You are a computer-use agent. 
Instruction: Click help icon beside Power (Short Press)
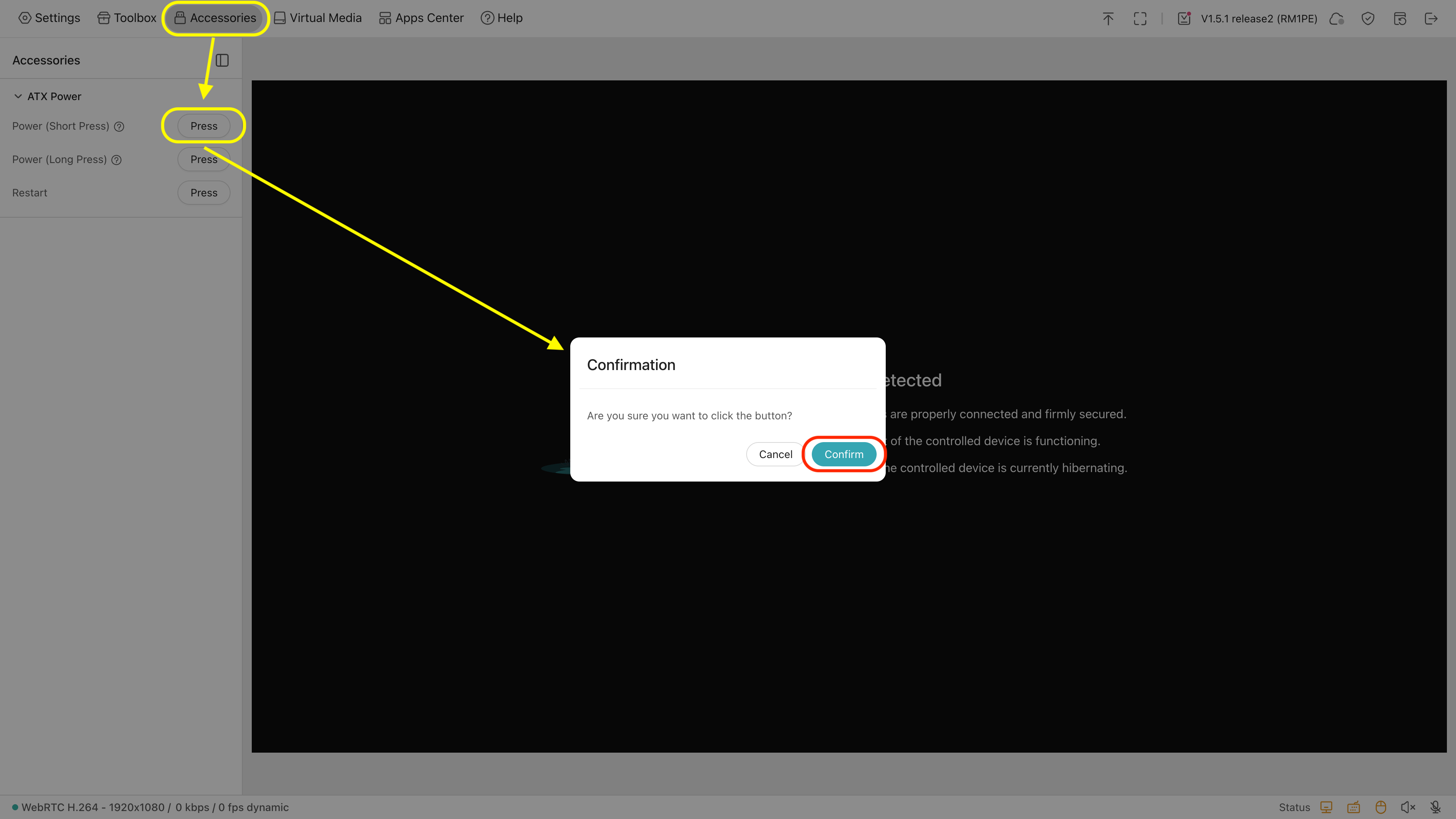tap(119, 127)
